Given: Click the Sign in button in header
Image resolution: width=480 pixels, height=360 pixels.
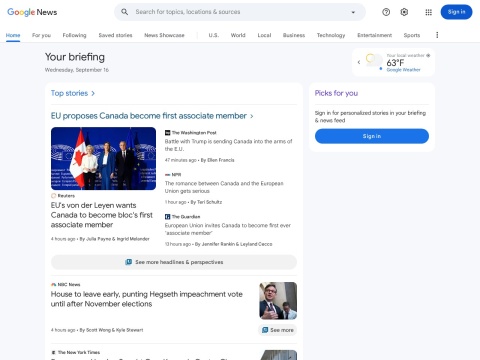Looking at the screenshot, I should coord(456,12).
